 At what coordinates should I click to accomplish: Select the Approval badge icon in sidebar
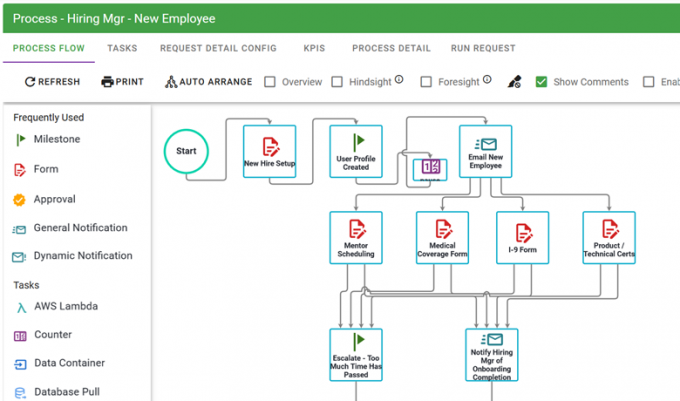point(20,200)
